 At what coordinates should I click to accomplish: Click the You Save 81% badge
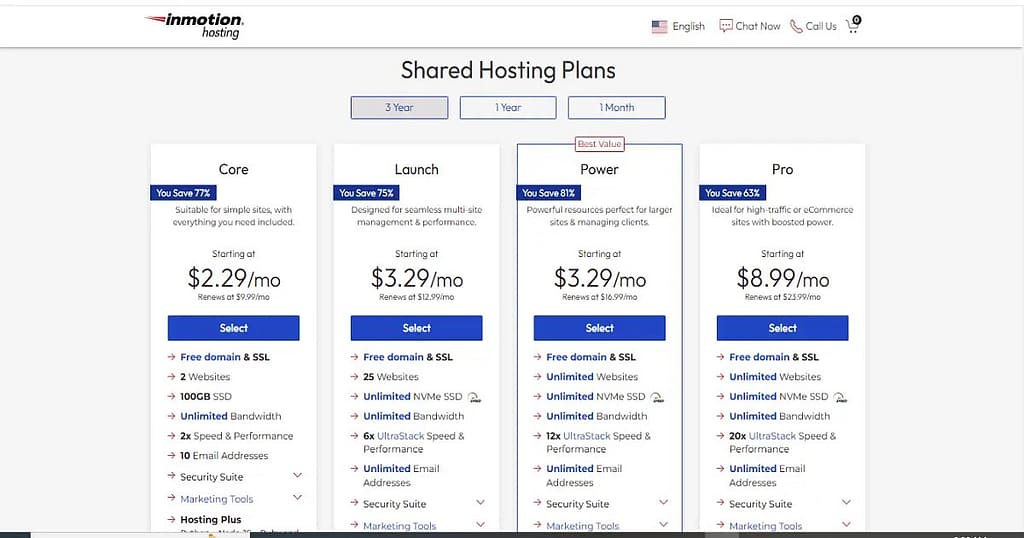[549, 193]
